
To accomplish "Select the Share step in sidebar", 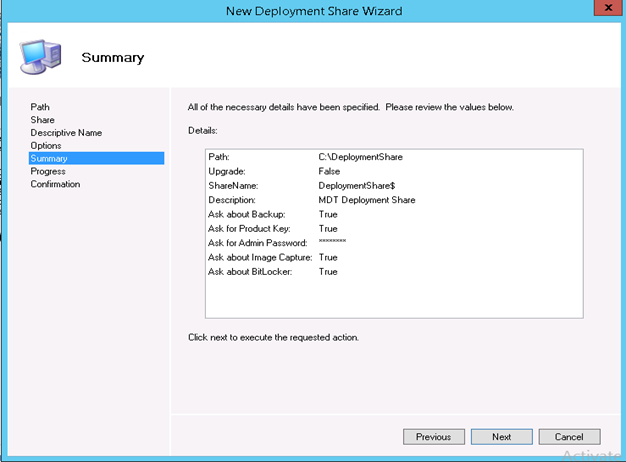I will [x=42, y=120].
